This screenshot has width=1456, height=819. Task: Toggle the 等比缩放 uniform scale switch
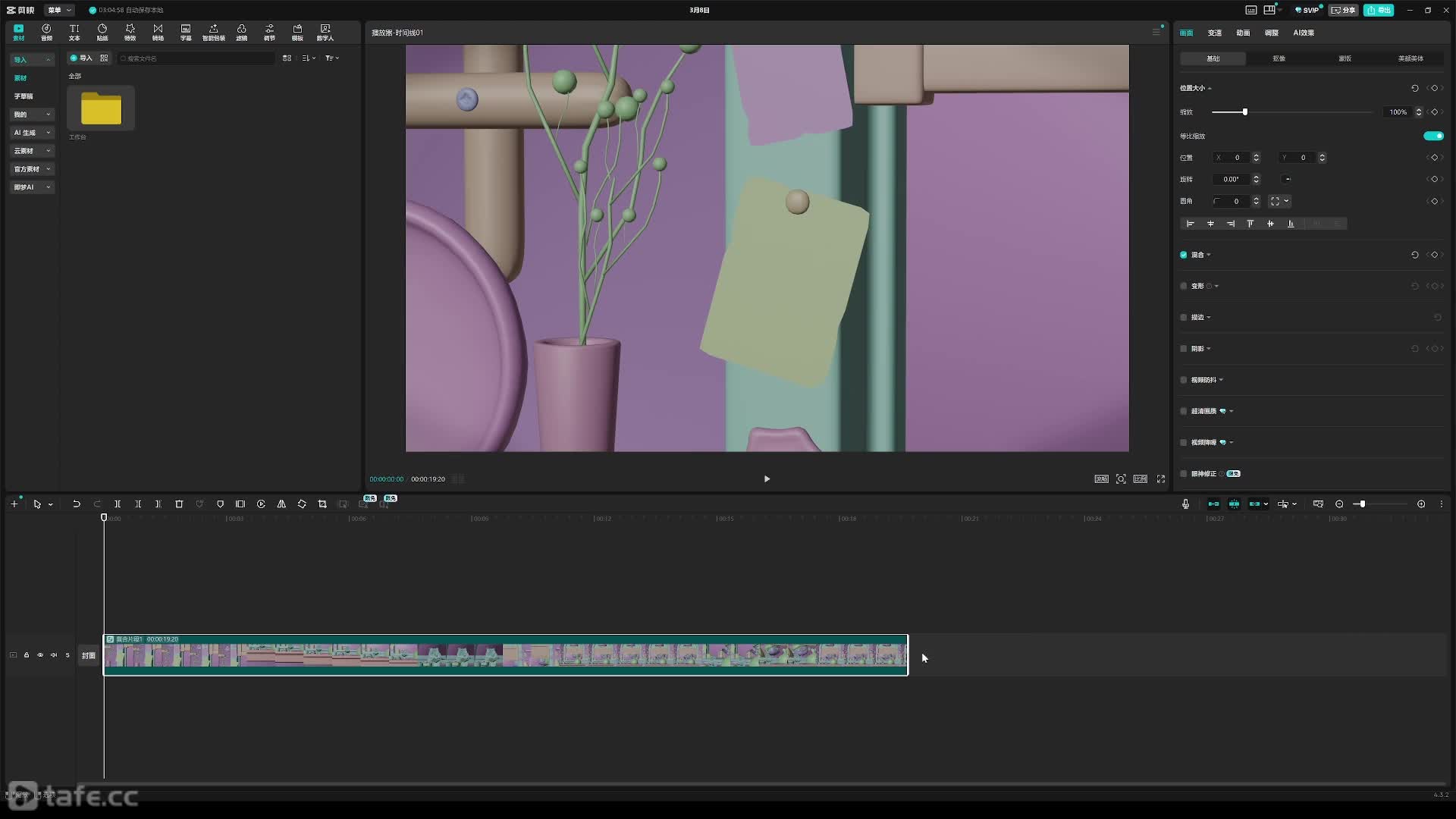(x=1432, y=136)
